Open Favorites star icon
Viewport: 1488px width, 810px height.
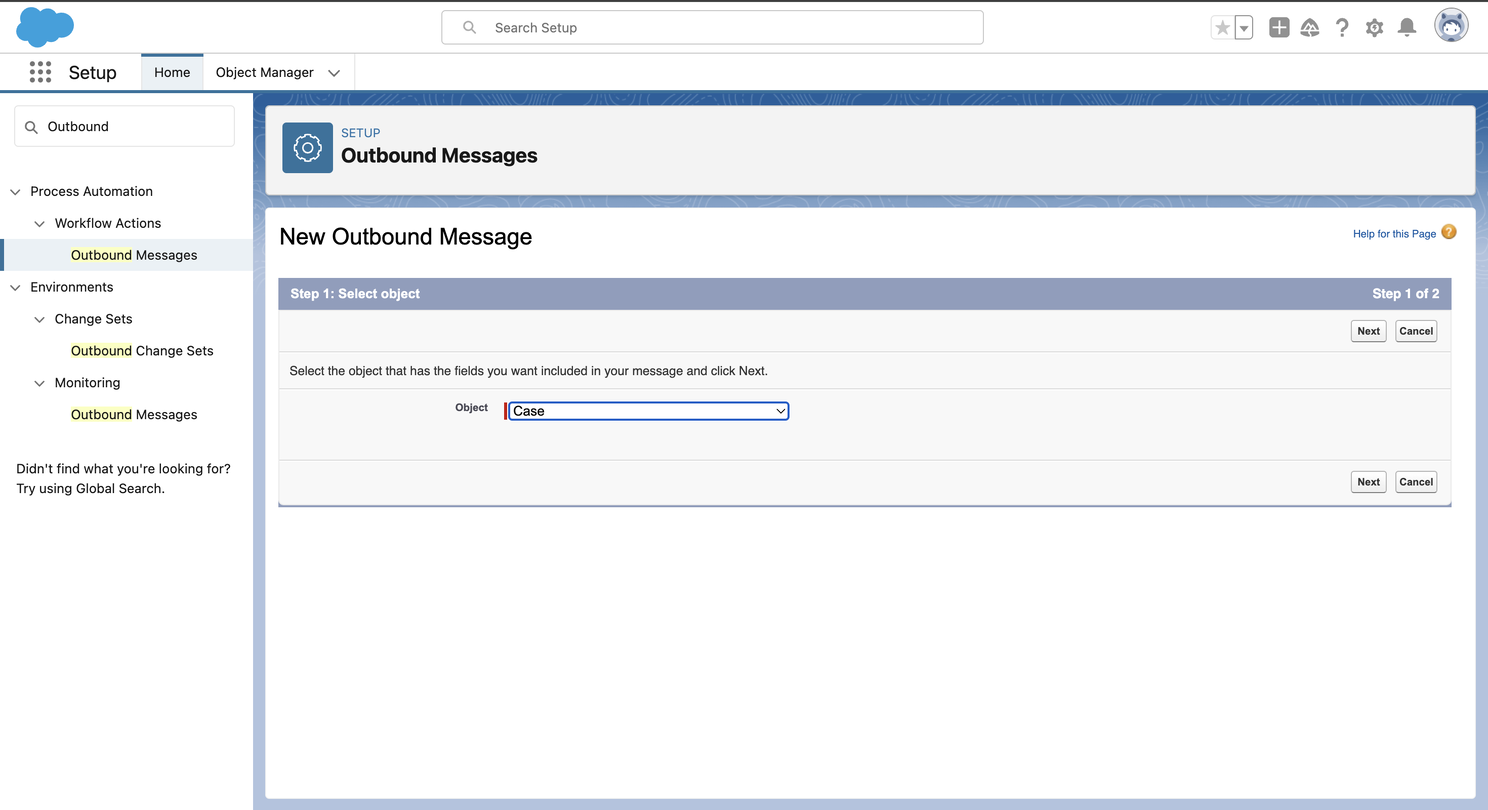pos(1222,28)
